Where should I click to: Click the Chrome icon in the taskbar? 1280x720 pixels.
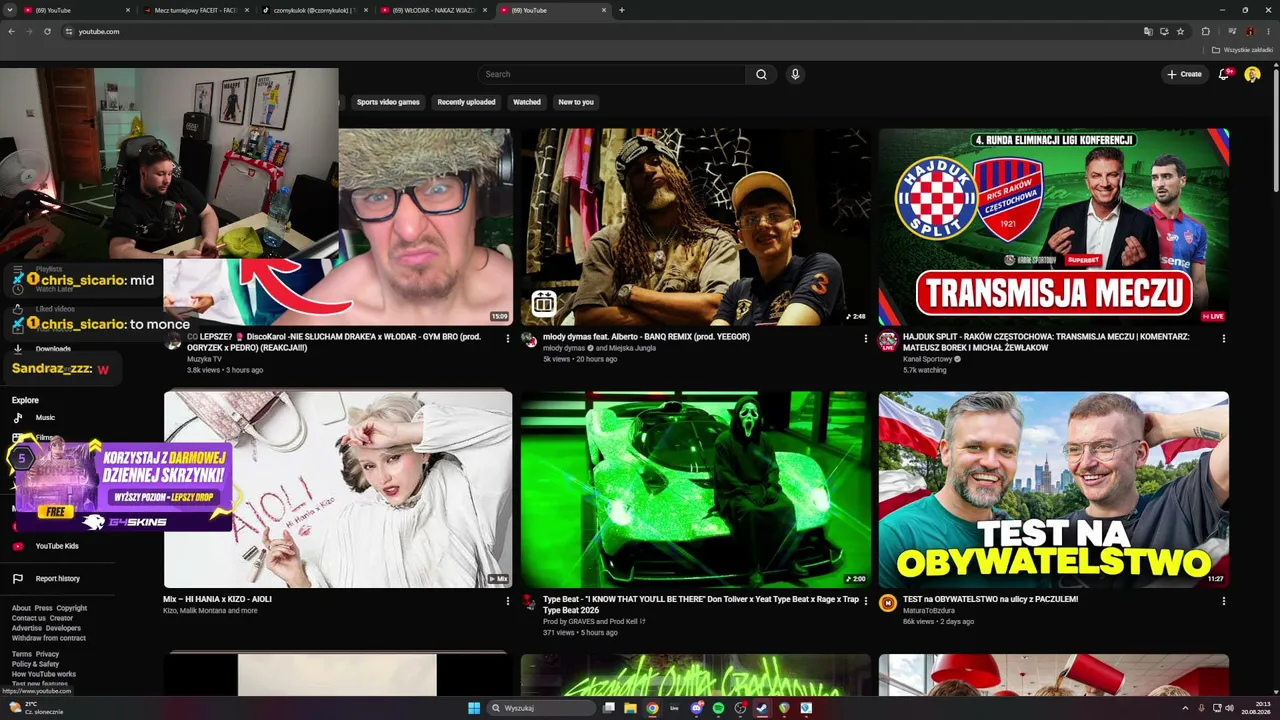point(652,708)
